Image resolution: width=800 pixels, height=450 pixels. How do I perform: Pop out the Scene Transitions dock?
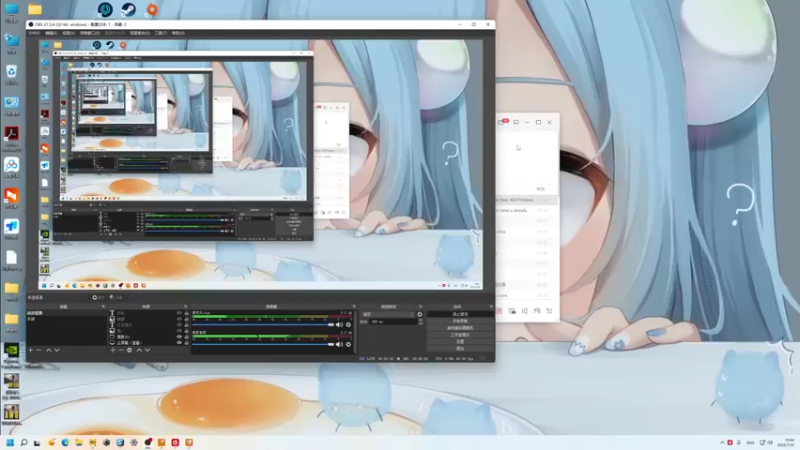click(x=420, y=307)
